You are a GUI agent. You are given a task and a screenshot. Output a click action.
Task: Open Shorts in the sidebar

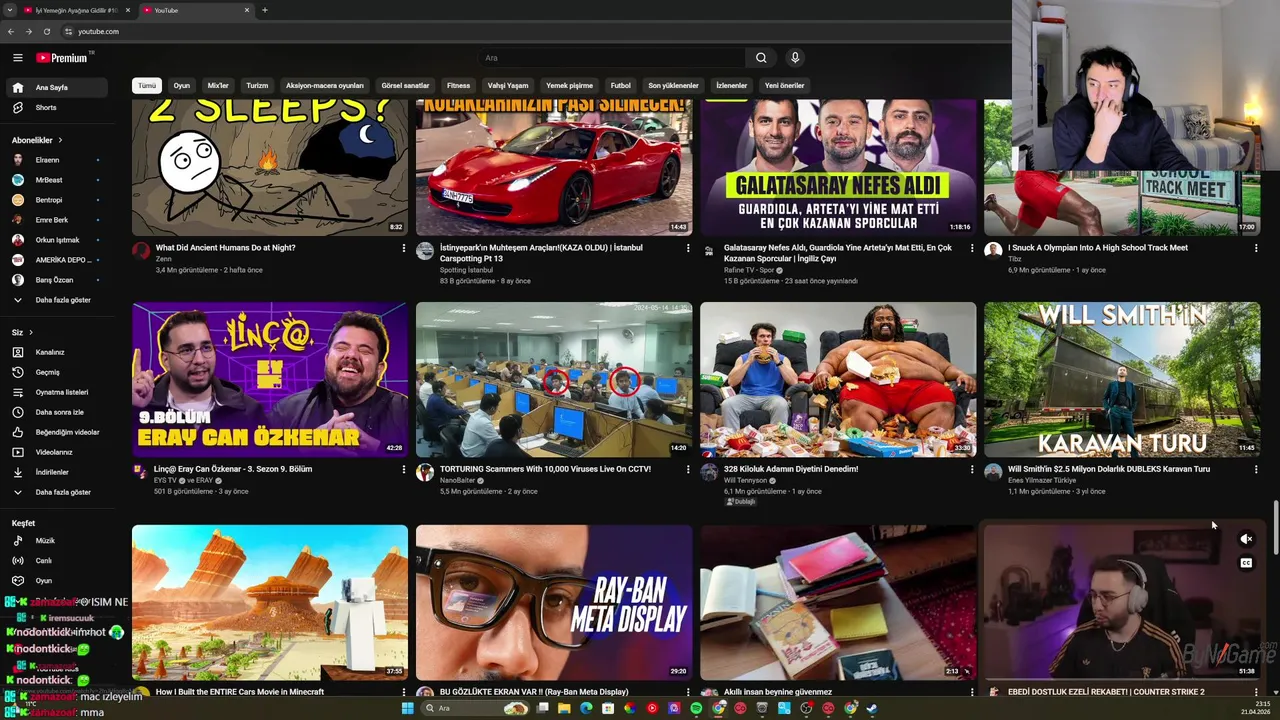[56, 107]
